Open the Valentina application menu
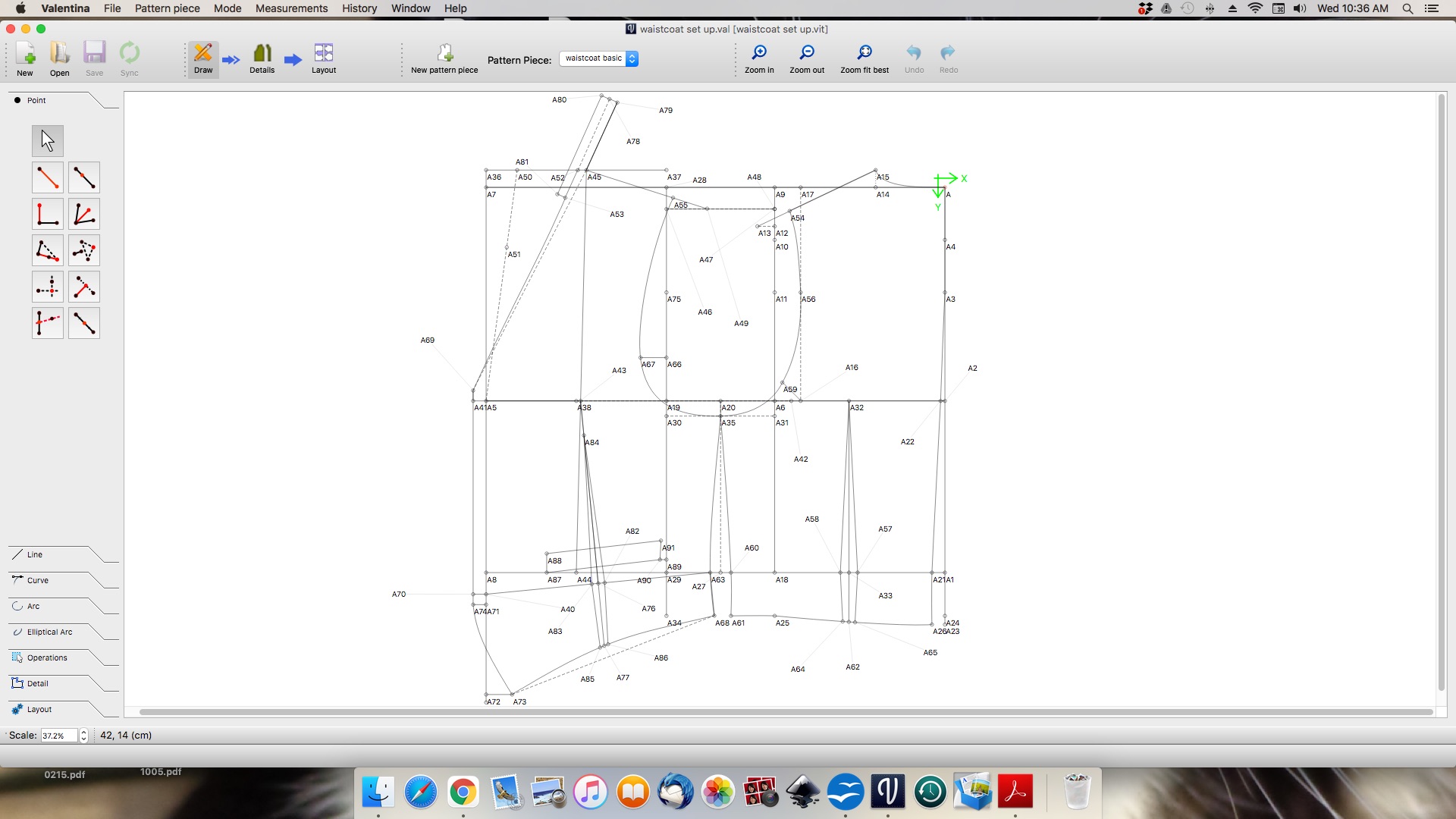The height and width of the screenshot is (819, 1456). [65, 8]
